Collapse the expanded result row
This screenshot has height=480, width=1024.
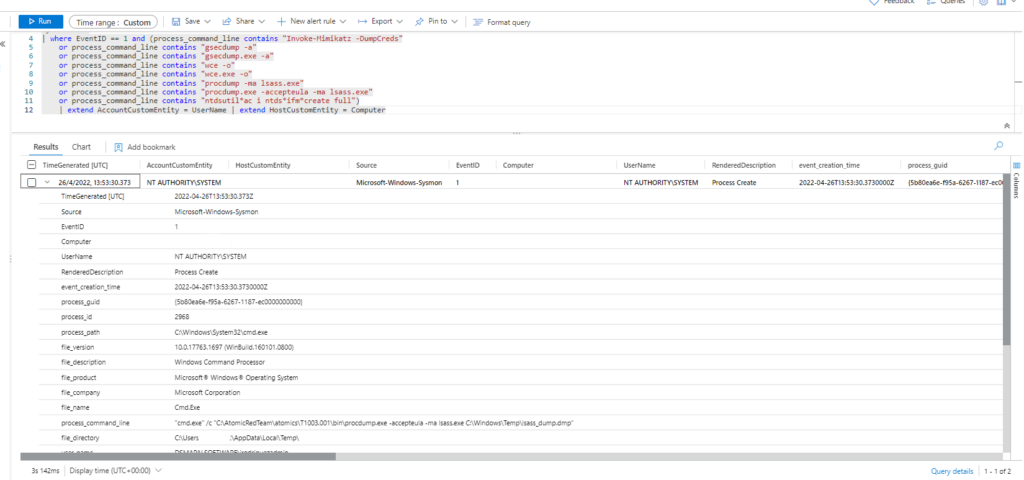click(46, 183)
